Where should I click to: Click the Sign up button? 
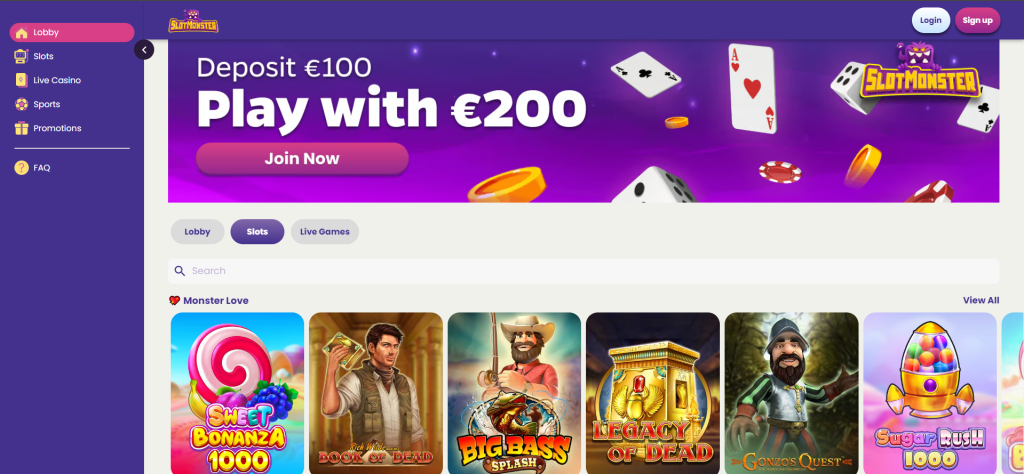click(x=978, y=20)
